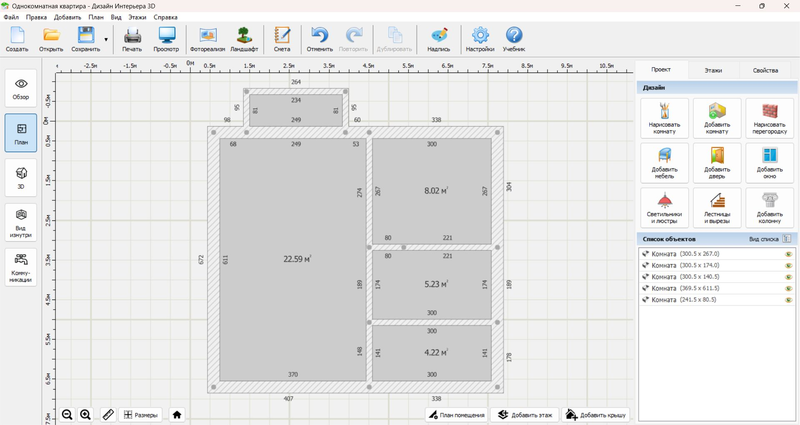Toggle the Размеры dimensions button
This screenshot has height=425, width=800.
[x=140, y=414]
